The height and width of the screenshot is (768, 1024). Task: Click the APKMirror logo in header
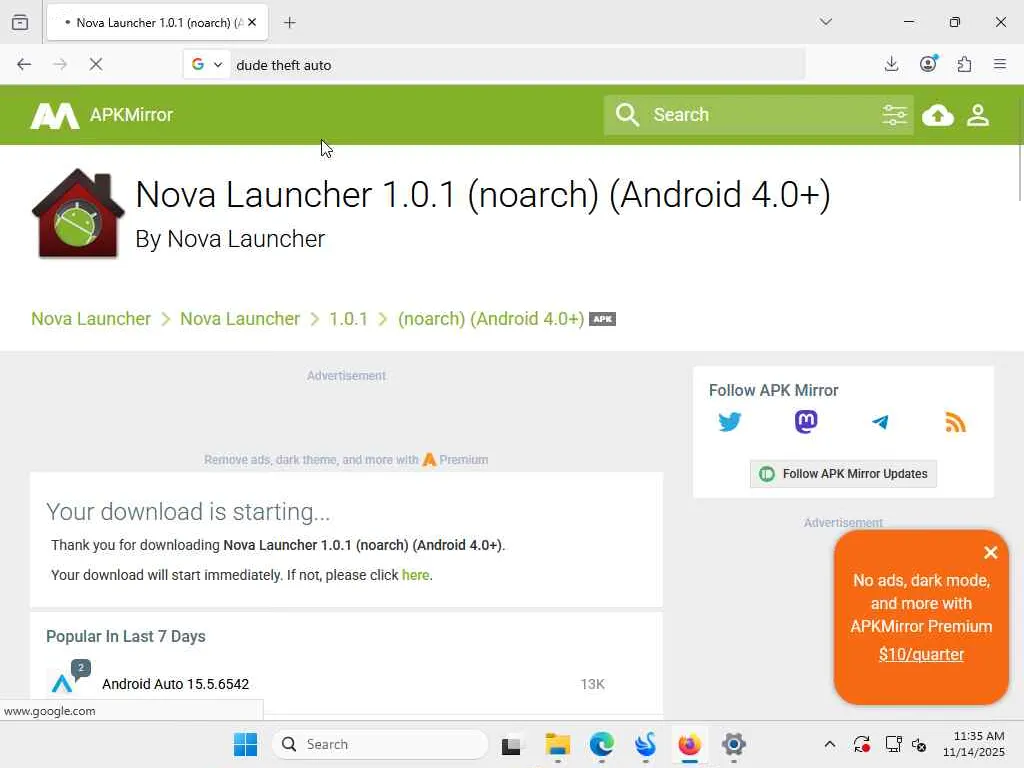[102, 116]
